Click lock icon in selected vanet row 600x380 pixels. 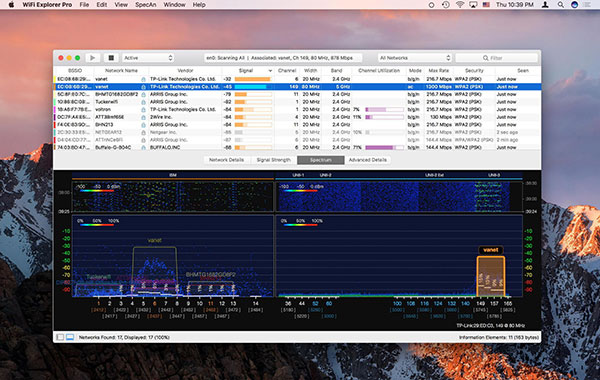coord(143,87)
